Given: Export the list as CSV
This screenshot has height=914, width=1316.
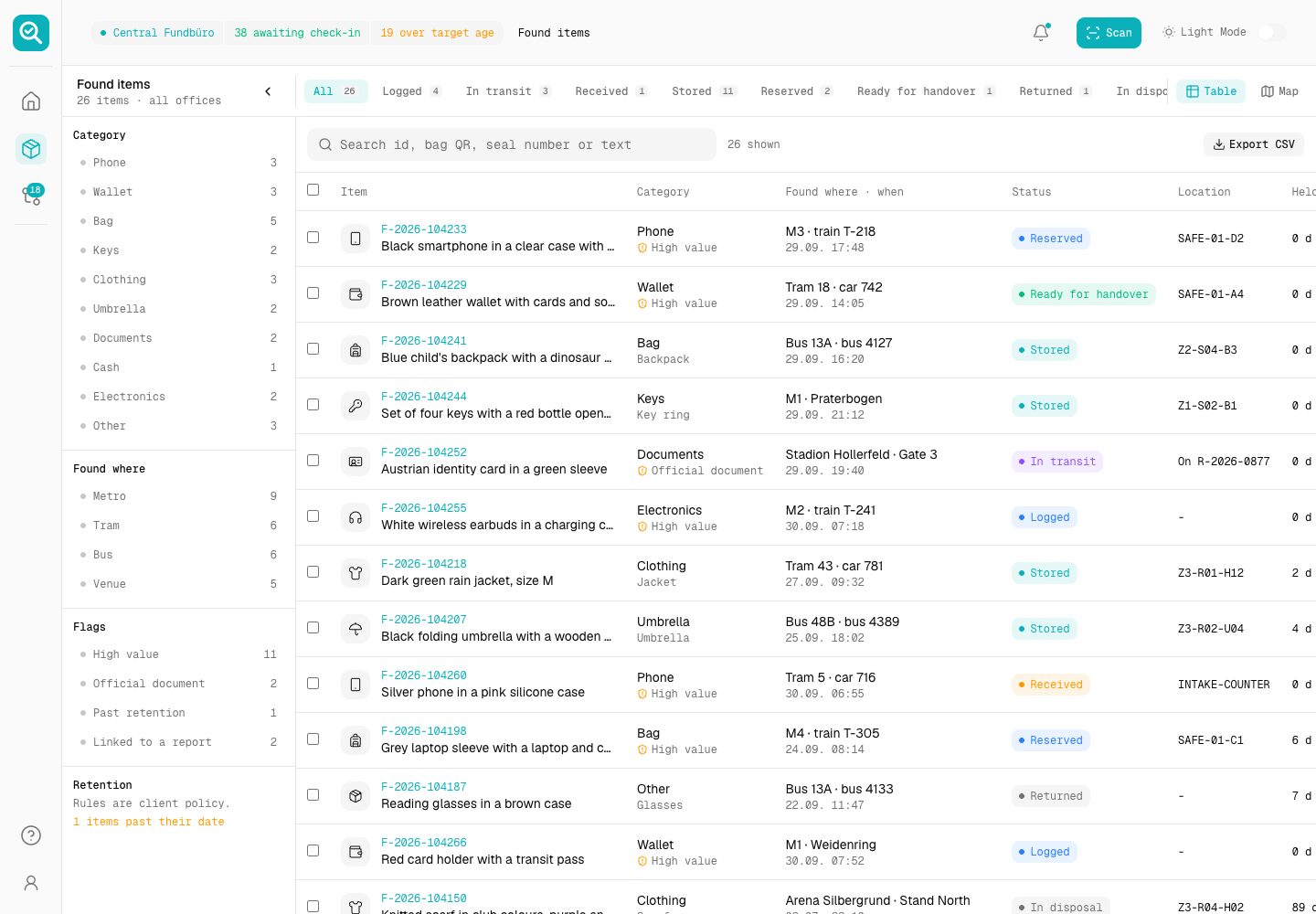Looking at the screenshot, I should click(1254, 144).
